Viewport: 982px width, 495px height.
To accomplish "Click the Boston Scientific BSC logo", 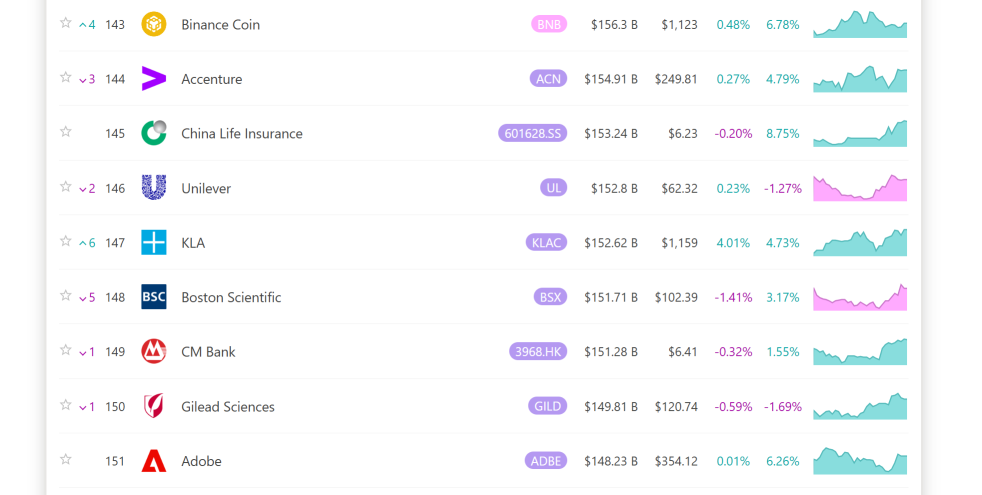I will pyautogui.click(x=153, y=297).
